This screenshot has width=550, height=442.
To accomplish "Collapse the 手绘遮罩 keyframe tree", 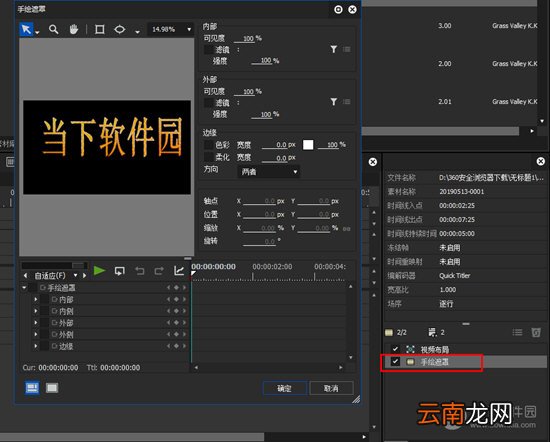I will point(24,288).
